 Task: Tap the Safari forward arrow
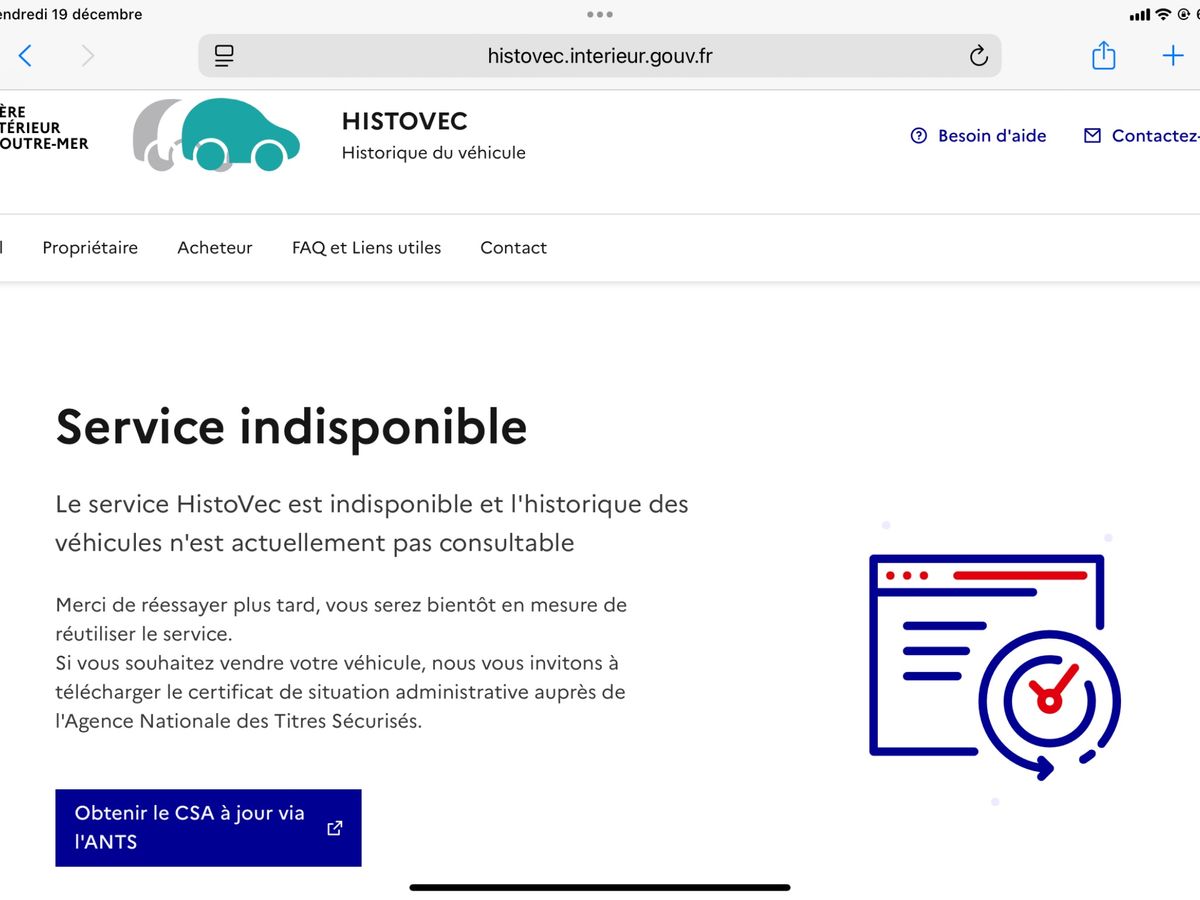88,56
